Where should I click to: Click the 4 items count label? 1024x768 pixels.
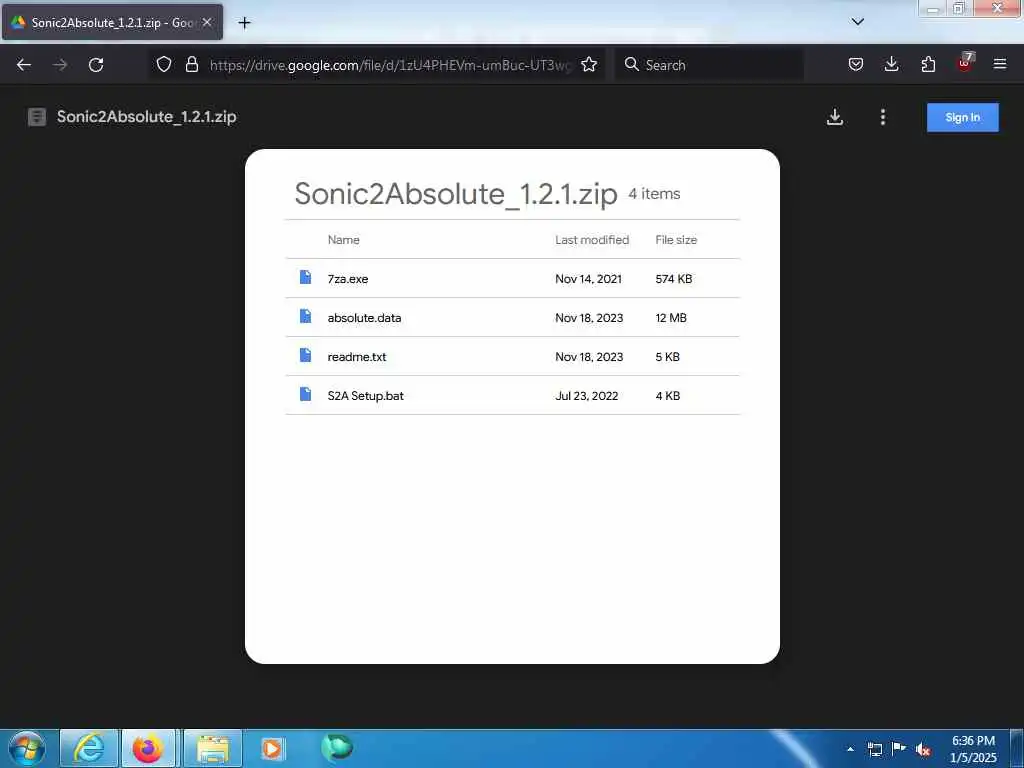[654, 194]
